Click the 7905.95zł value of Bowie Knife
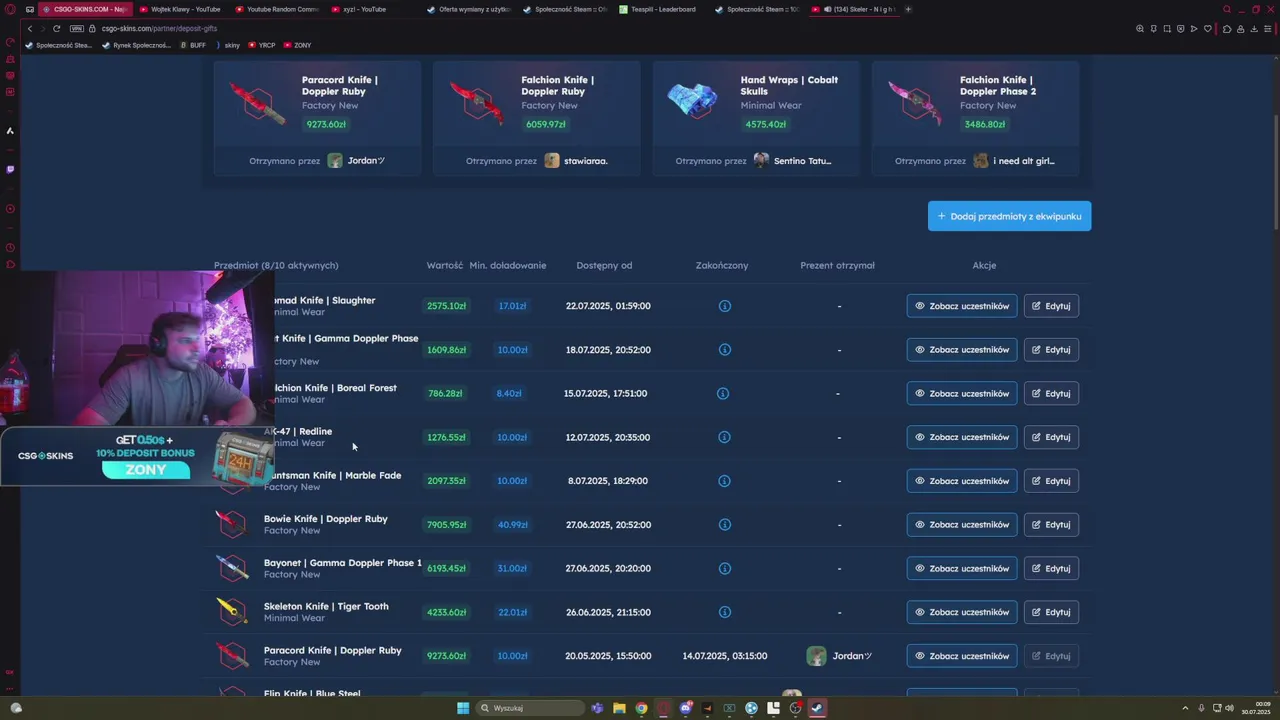Image resolution: width=1280 pixels, height=720 pixels. coord(446,525)
